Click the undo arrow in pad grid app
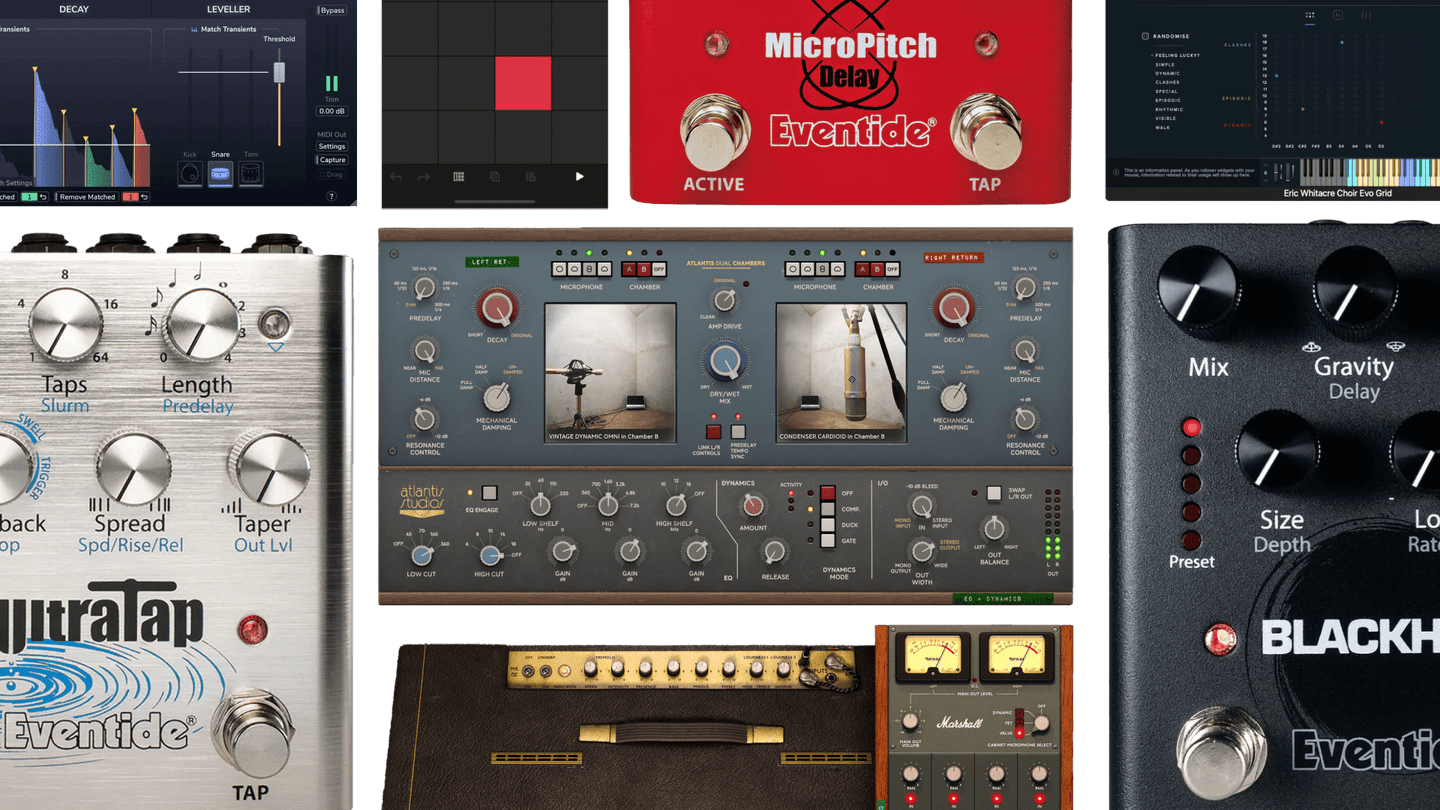The image size is (1440, 810). 396,176
